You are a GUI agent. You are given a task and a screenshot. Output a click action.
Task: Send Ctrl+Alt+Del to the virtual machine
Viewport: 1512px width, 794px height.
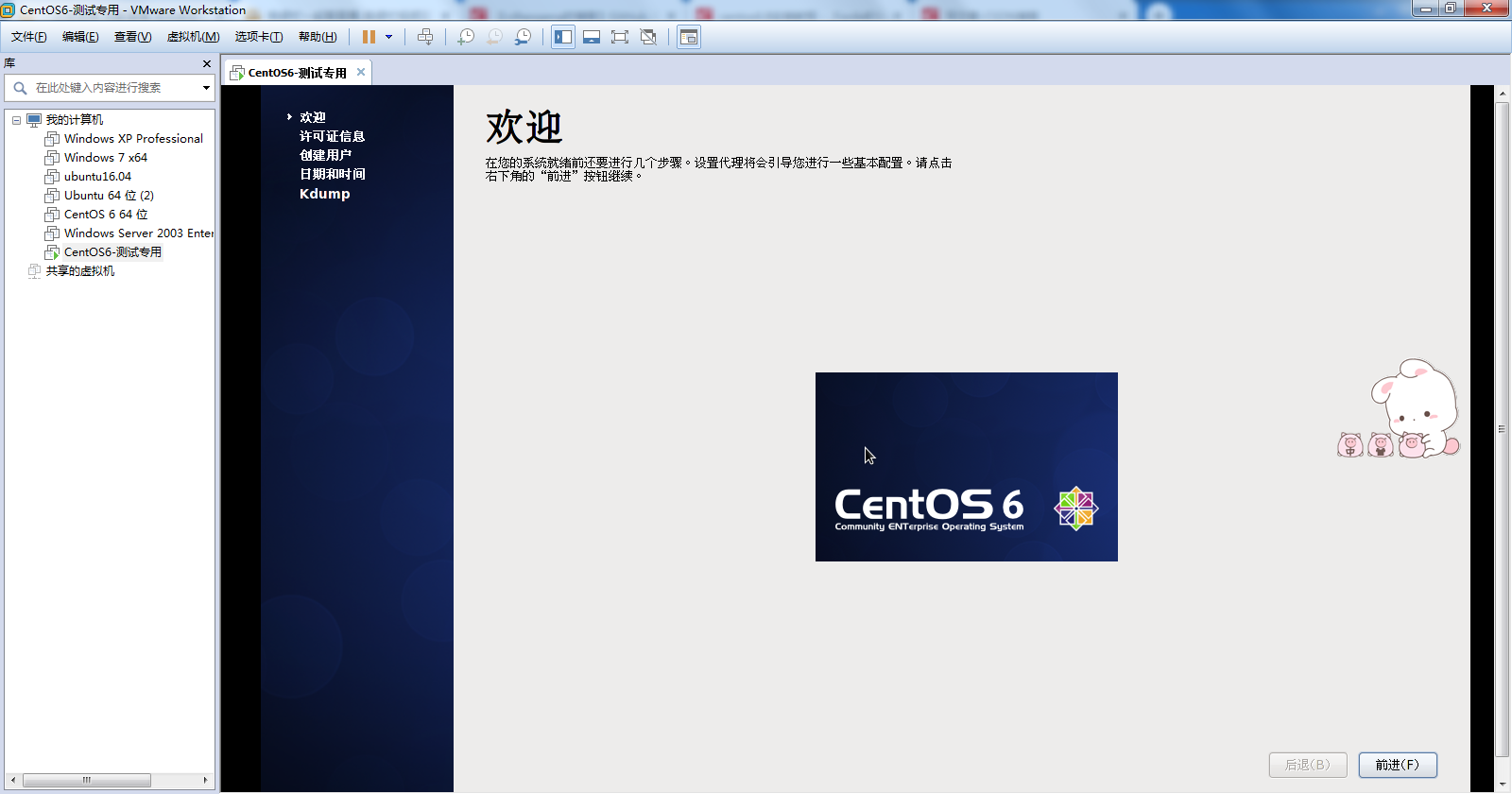(425, 37)
